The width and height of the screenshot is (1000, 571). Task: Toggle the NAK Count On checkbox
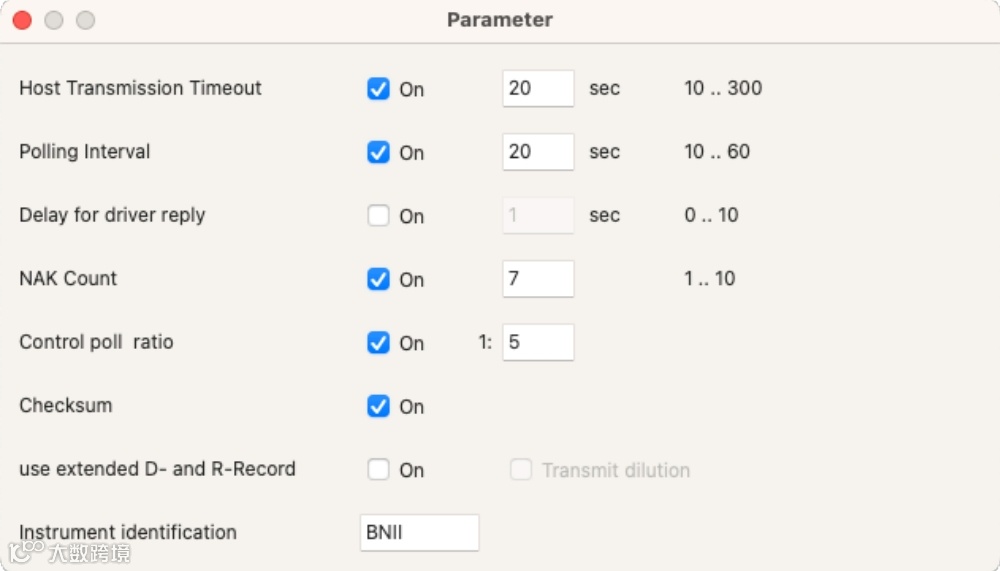(x=378, y=279)
